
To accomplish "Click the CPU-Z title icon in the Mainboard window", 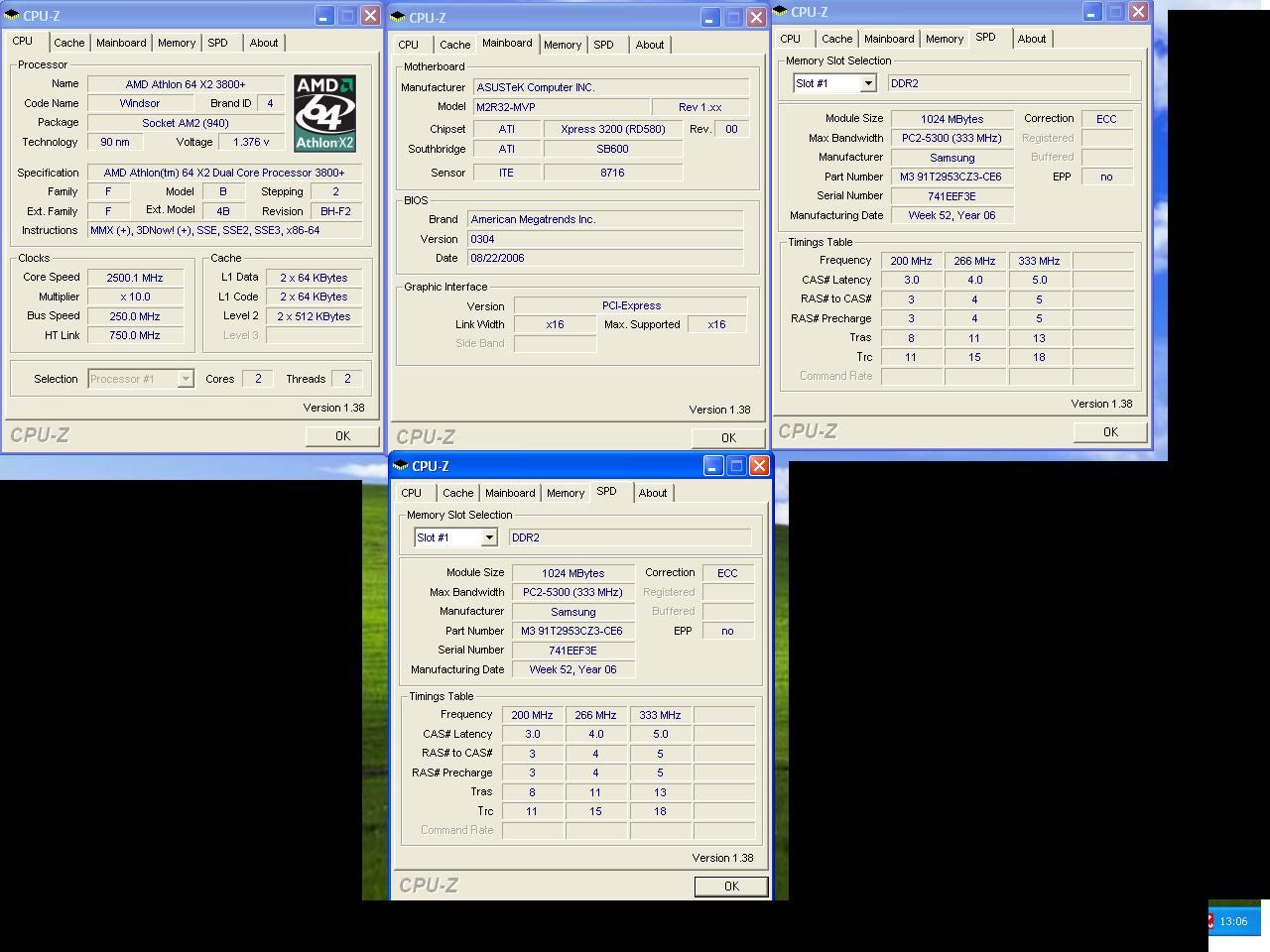I will [398, 18].
